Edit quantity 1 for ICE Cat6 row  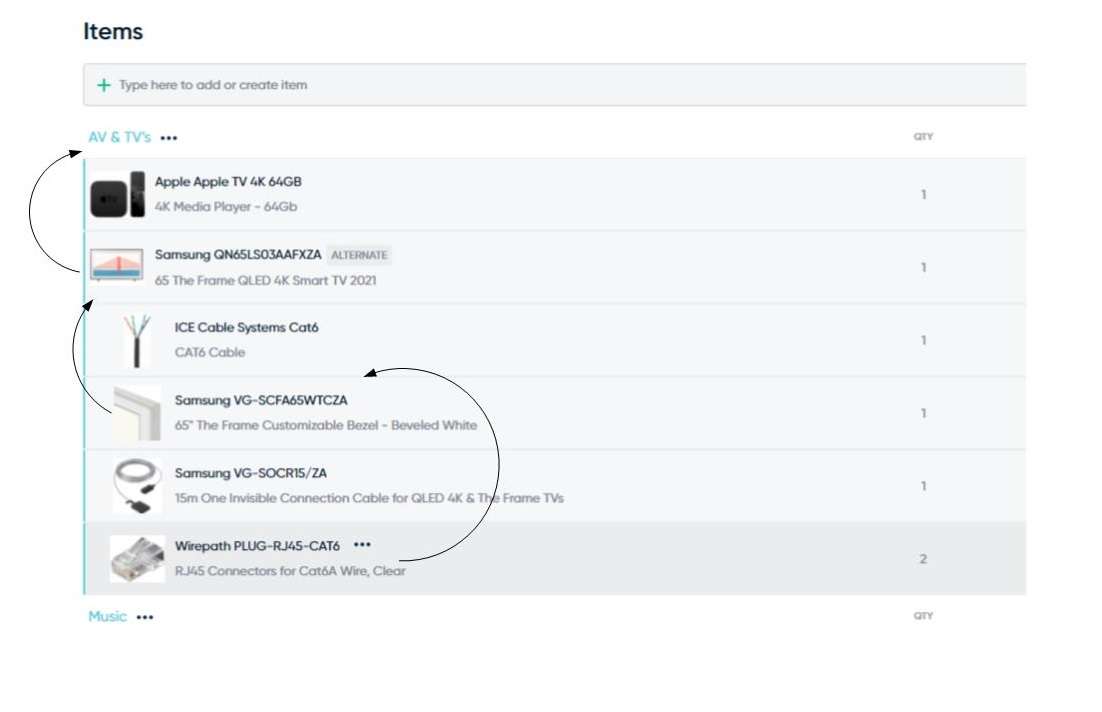[923, 340]
